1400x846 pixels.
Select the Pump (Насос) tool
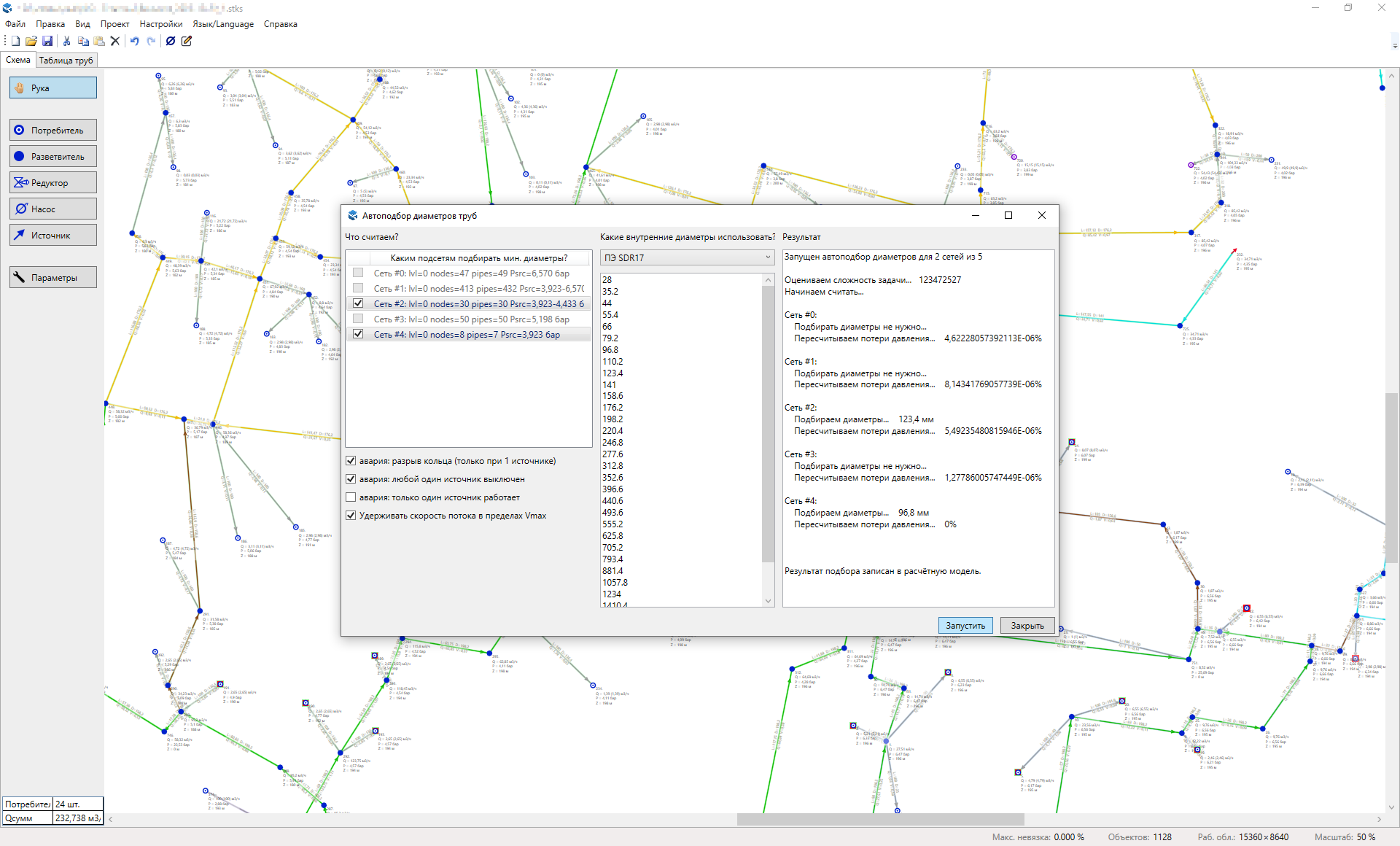pos(52,209)
